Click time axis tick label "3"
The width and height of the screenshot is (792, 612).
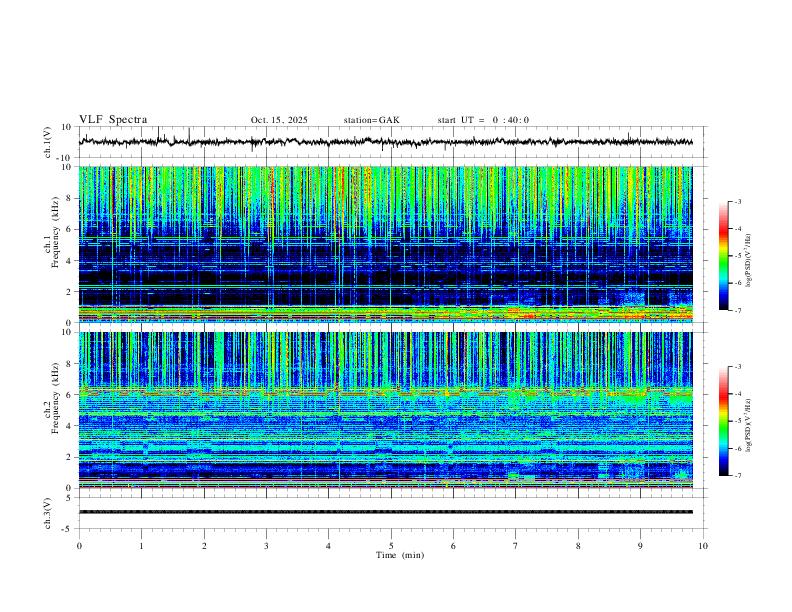click(266, 546)
